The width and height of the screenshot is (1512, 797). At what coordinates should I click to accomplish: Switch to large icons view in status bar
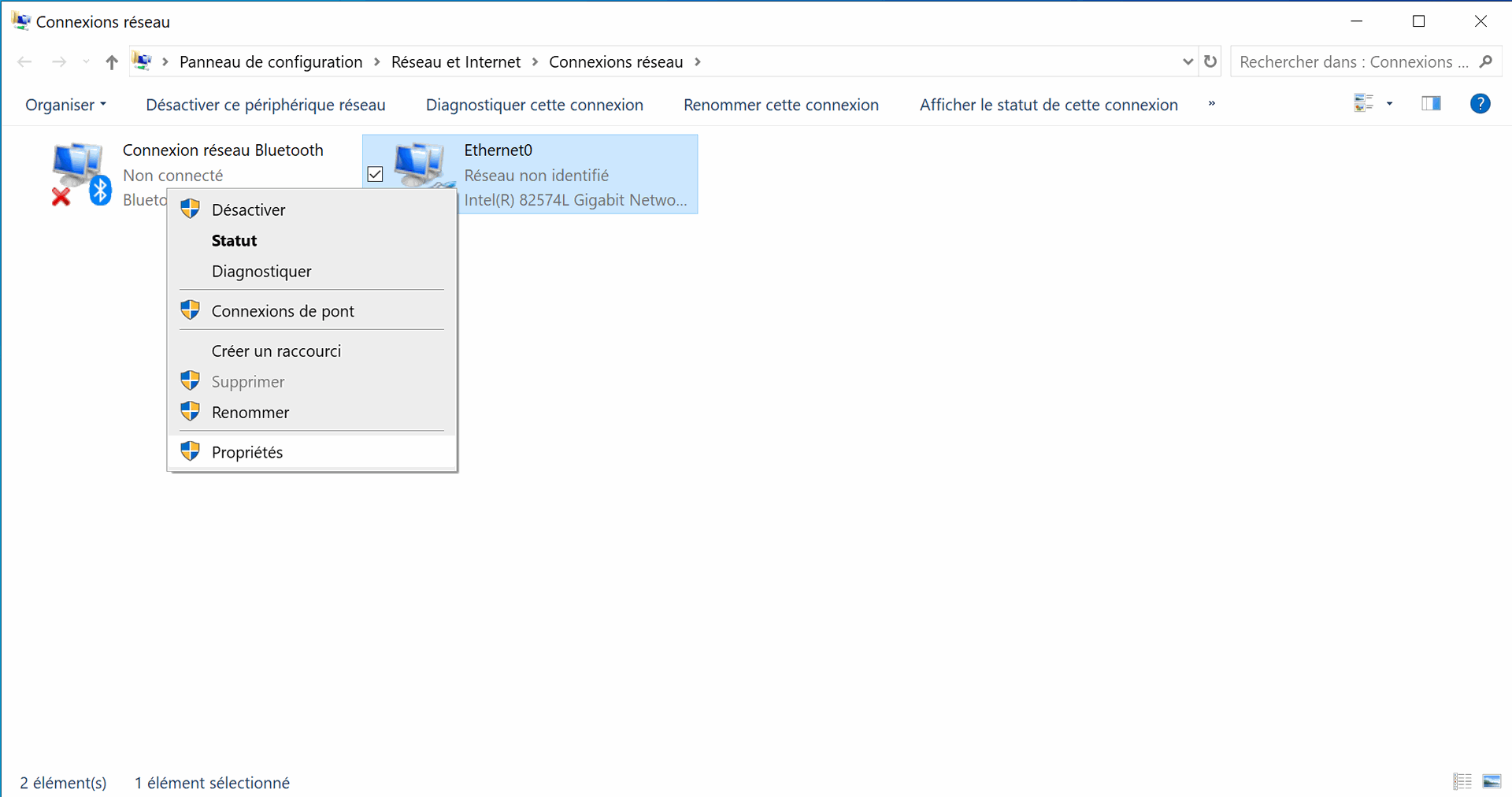tap(1492, 781)
